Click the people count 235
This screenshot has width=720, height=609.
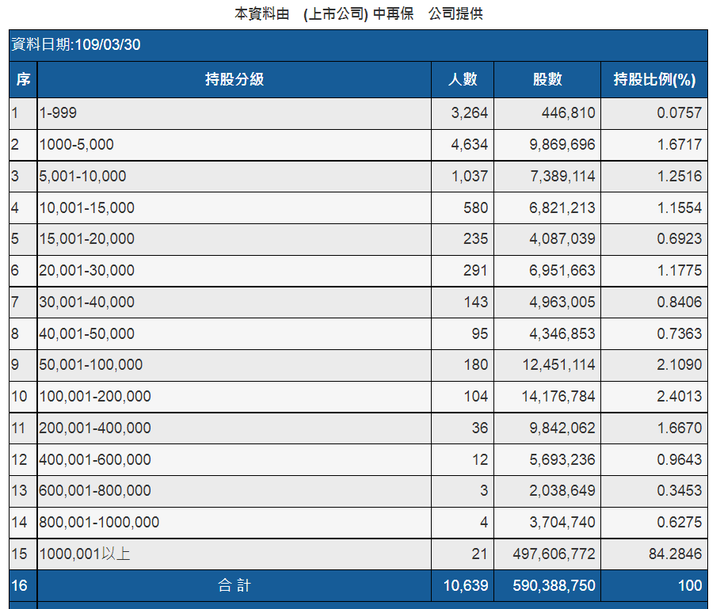pos(476,239)
